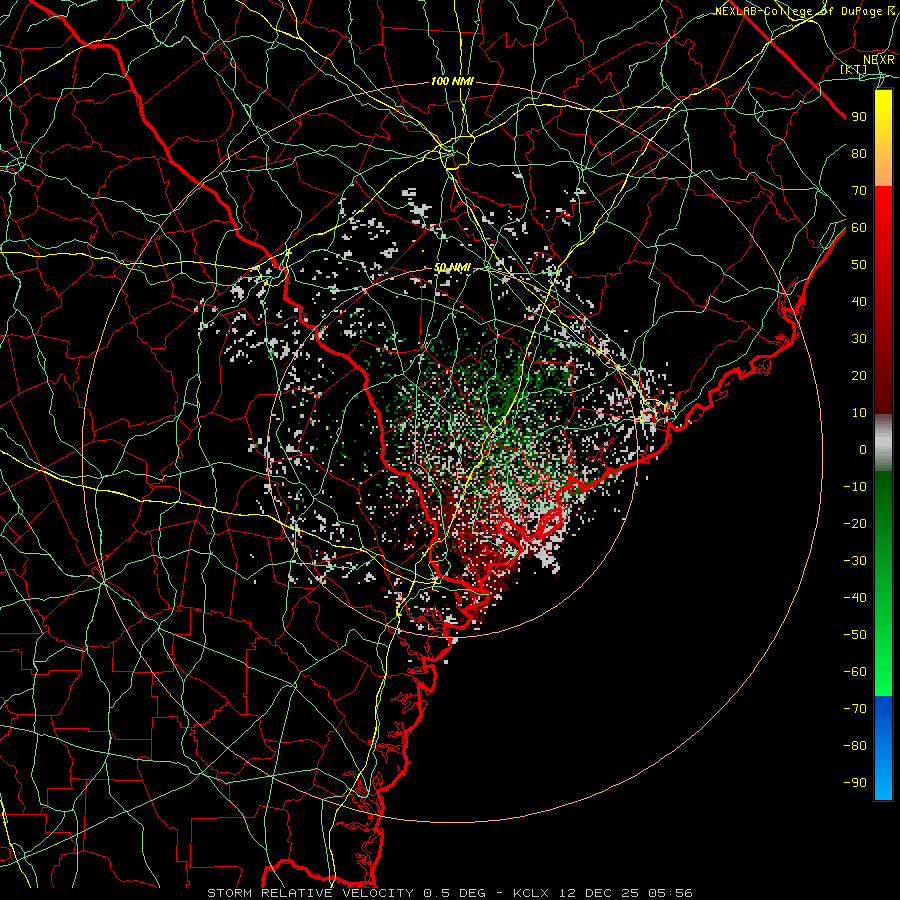
Task: Click the "60" value on velocity scale
Action: [x=859, y=227]
